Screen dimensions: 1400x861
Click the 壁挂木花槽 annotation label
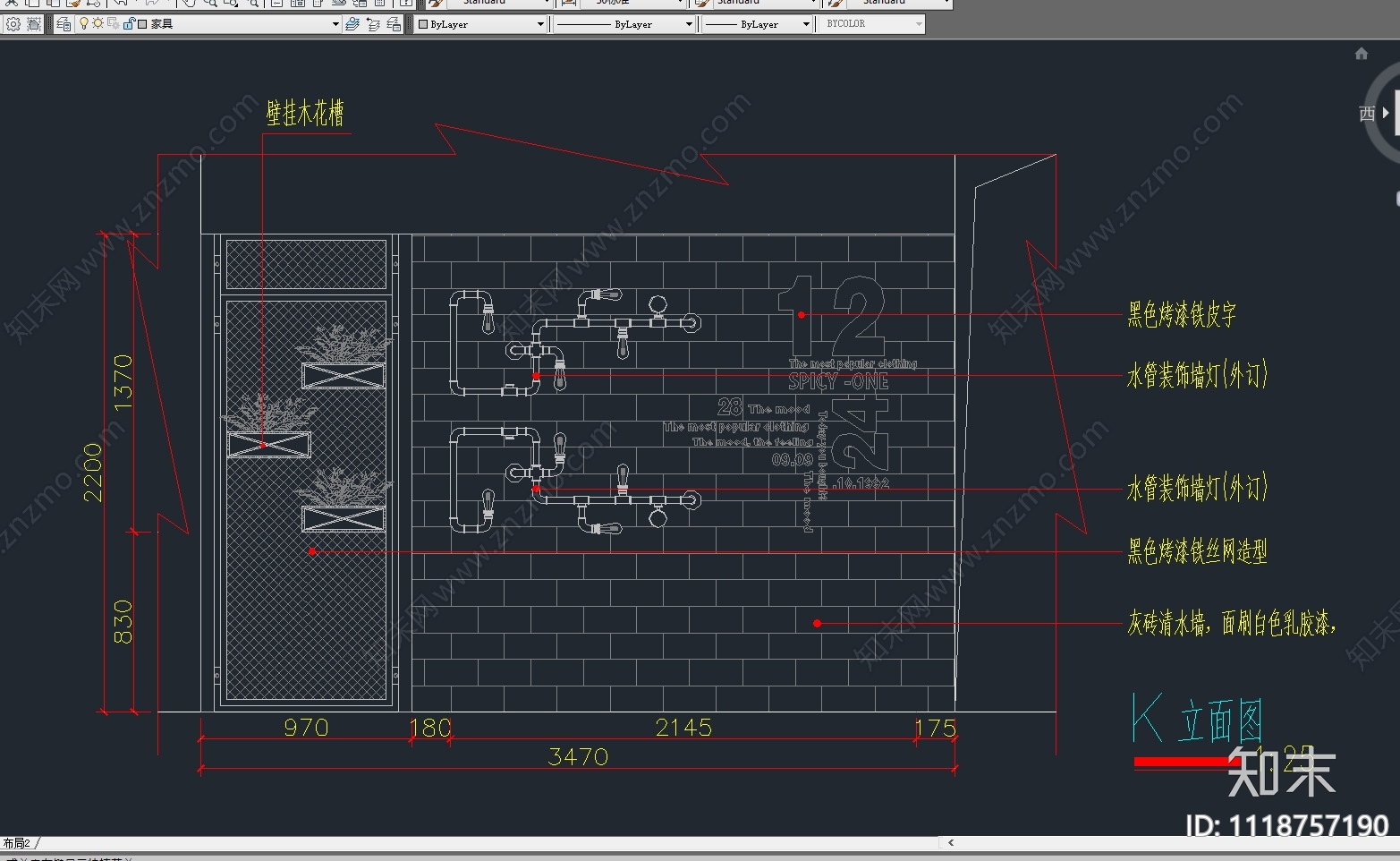pos(305,113)
